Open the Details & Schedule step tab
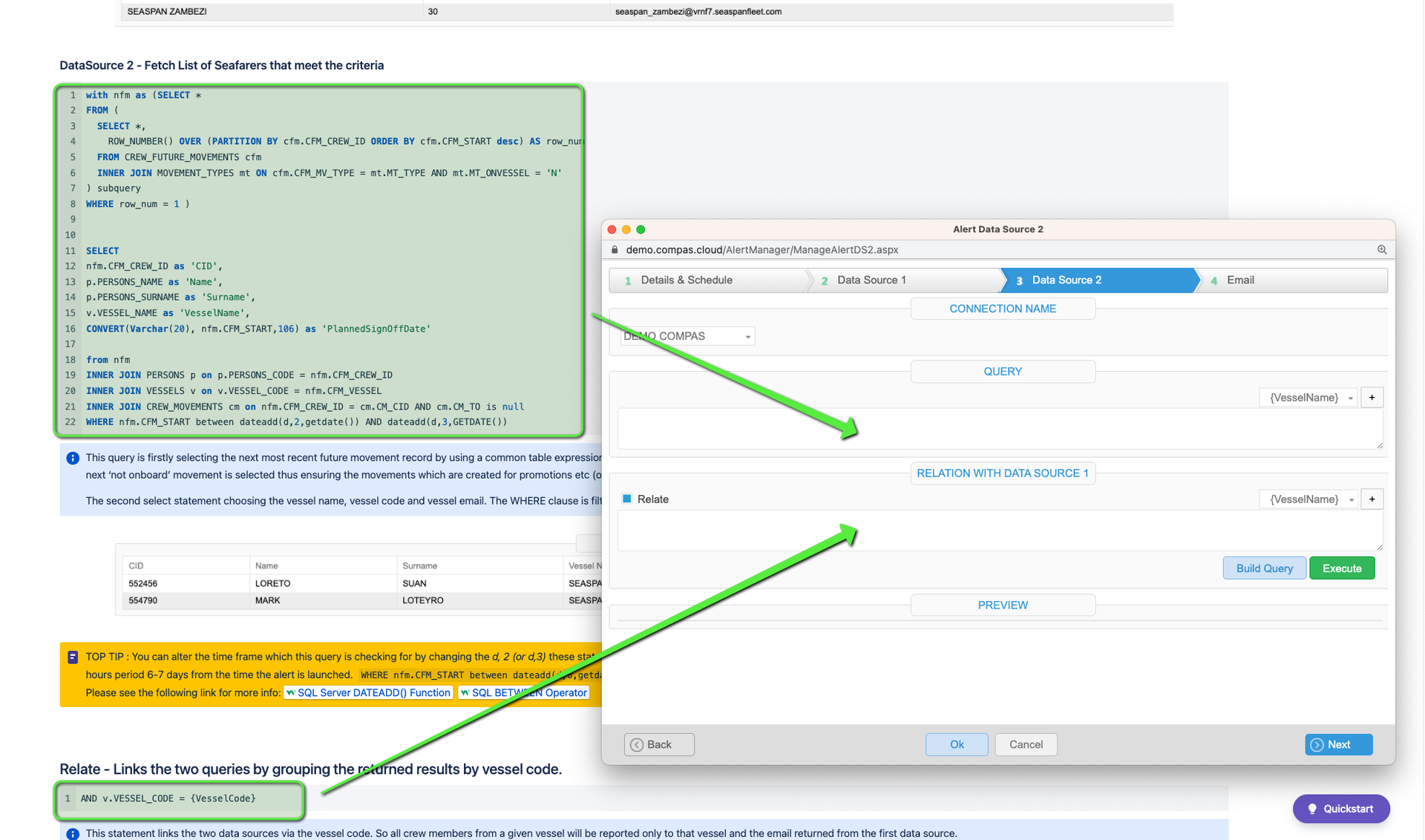The width and height of the screenshot is (1425, 840). [708, 280]
